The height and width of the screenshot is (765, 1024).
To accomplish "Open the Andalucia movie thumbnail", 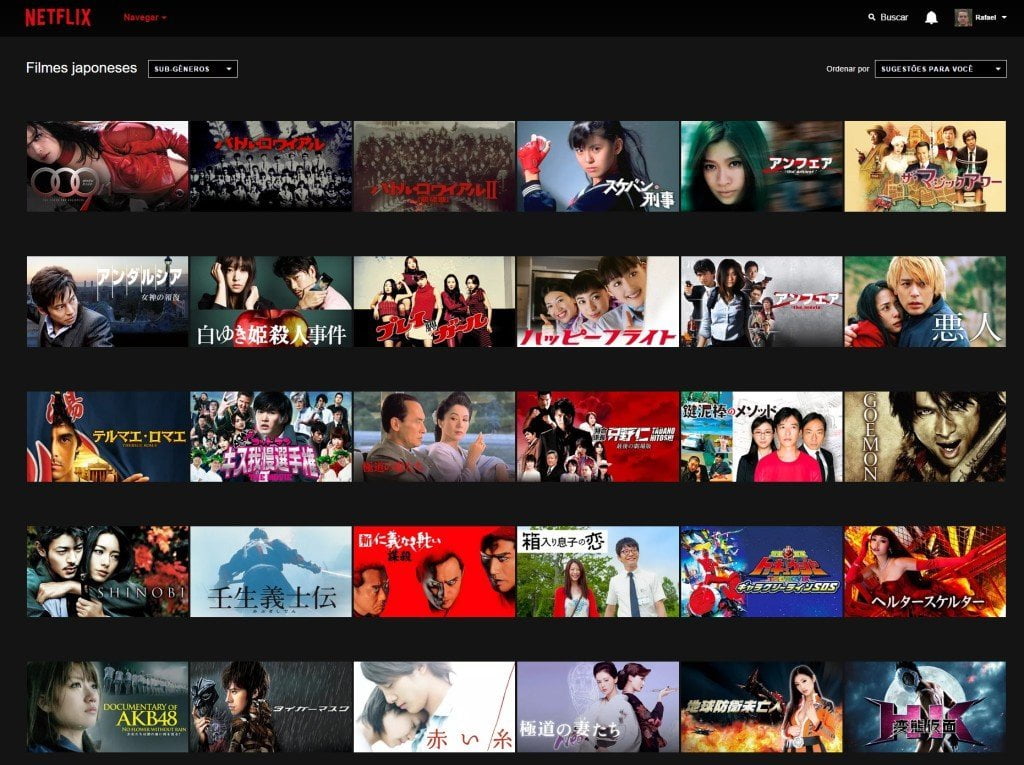I will tap(107, 301).
